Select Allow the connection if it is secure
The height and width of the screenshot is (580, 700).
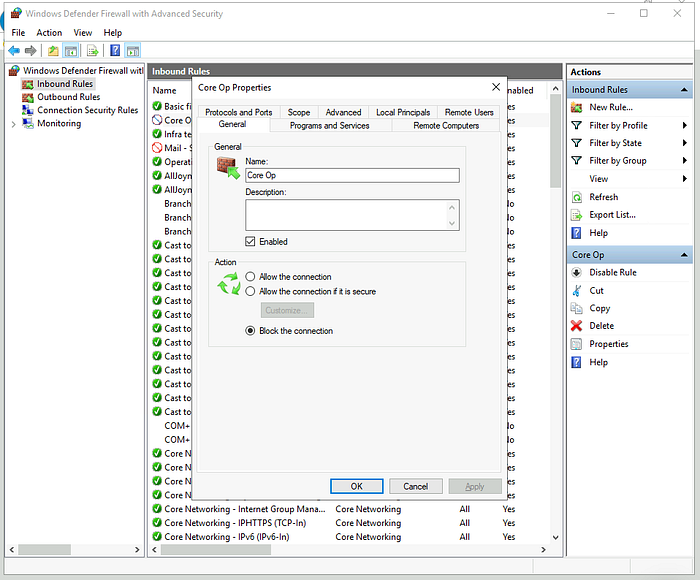(x=250, y=292)
